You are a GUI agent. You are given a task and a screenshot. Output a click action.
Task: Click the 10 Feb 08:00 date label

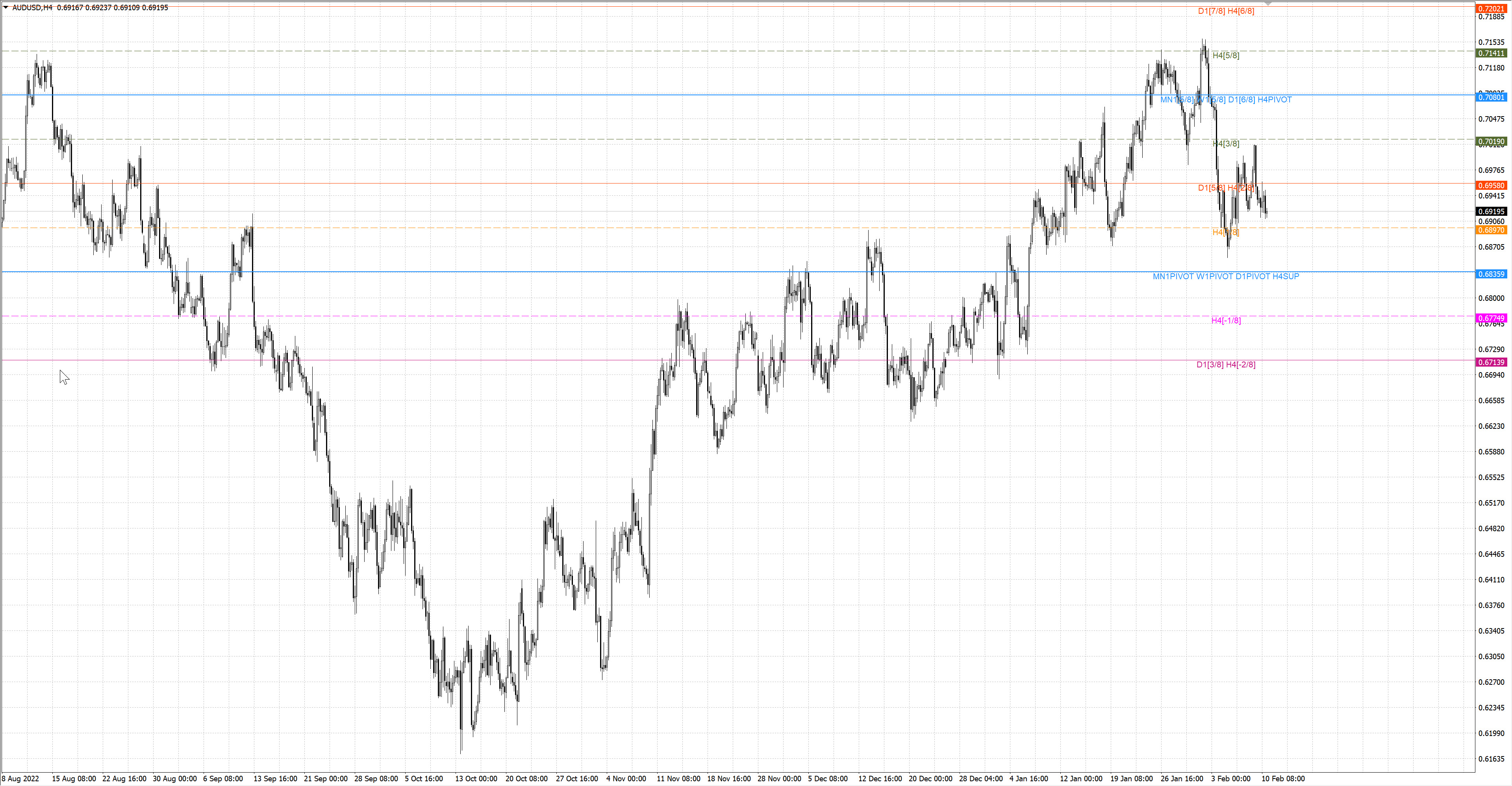[x=1282, y=779]
